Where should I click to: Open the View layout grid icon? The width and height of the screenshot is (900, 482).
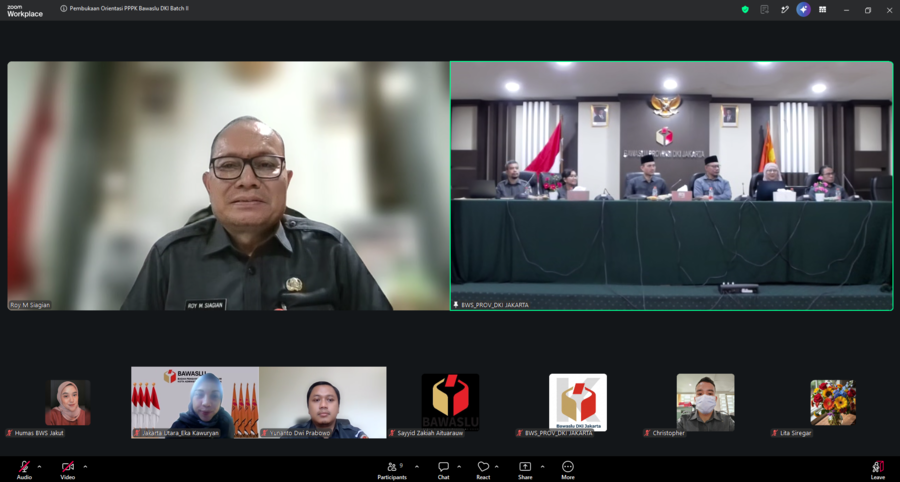pyautogui.click(x=823, y=9)
